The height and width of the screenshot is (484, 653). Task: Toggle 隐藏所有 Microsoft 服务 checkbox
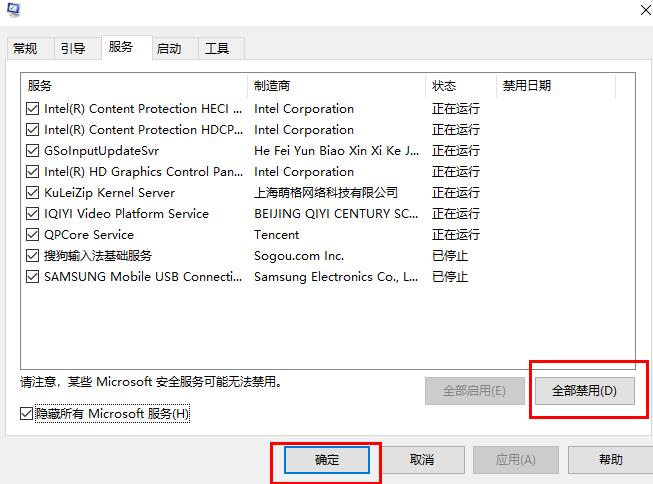pyautogui.click(x=27, y=413)
